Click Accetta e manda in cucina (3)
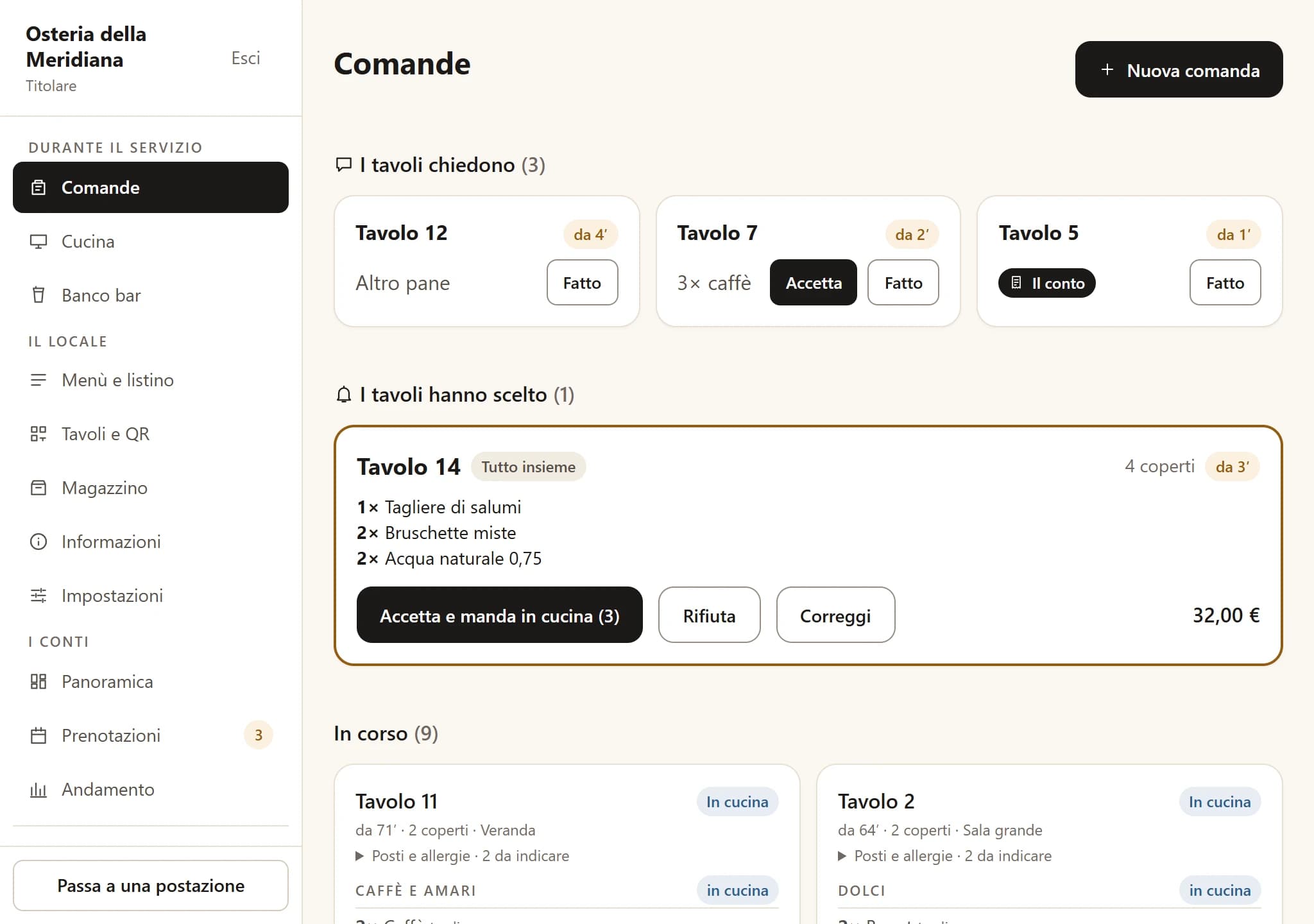1314x924 pixels. [499, 615]
